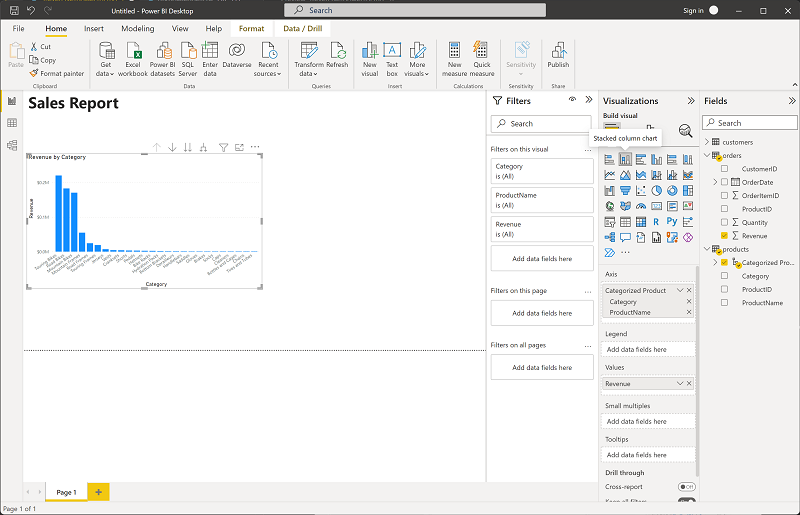The height and width of the screenshot is (515, 800).
Task: Pick the Waterfall chart visual
Action: [x=609, y=191]
